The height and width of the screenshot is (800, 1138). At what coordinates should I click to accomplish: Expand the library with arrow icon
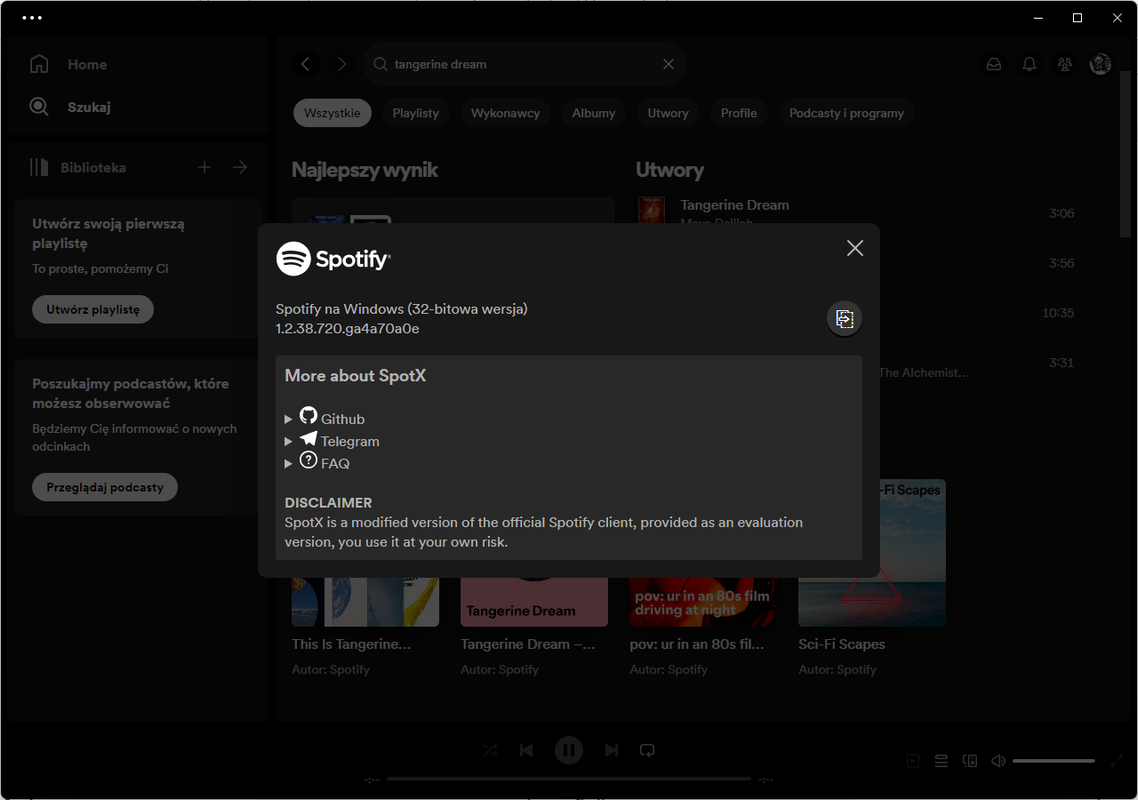(240, 168)
